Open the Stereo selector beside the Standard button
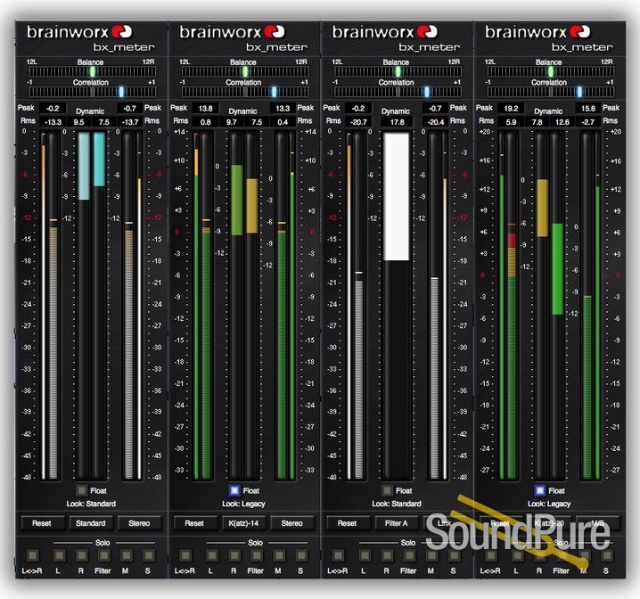Image resolution: width=640 pixels, height=599 pixels. click(139, 523)
